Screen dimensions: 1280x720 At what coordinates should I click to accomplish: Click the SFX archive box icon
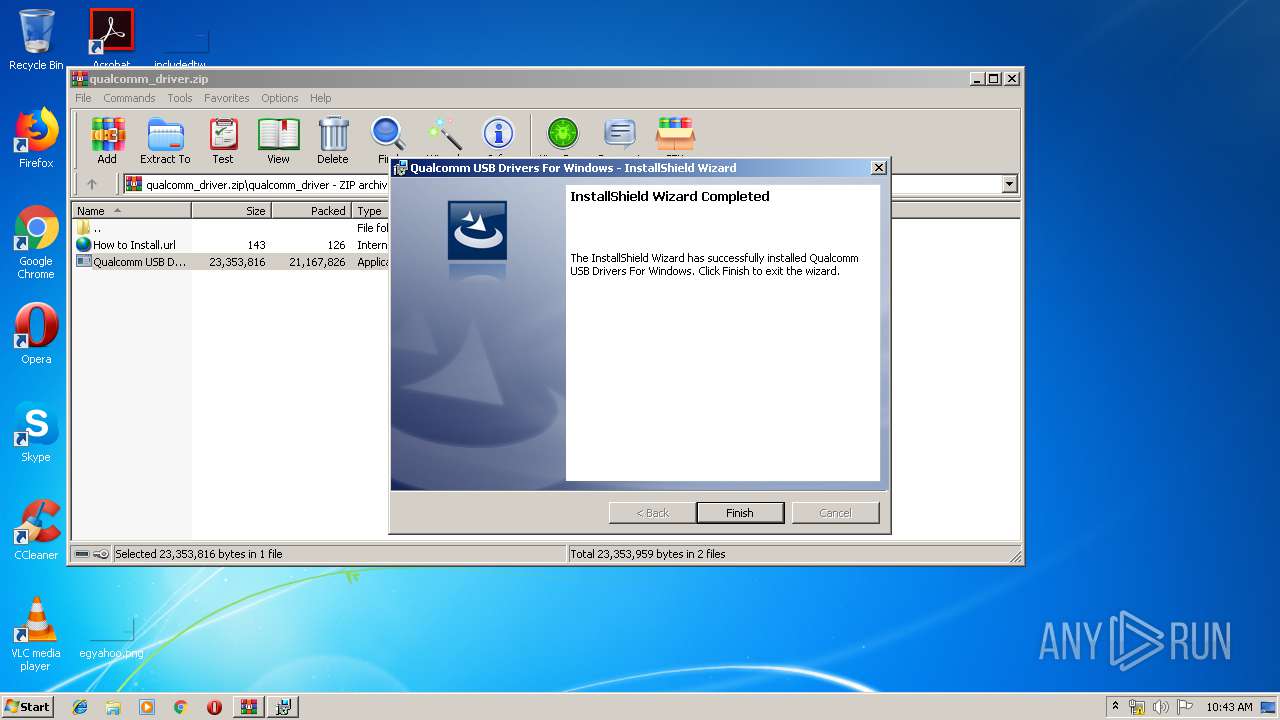[x=675, y=136]
